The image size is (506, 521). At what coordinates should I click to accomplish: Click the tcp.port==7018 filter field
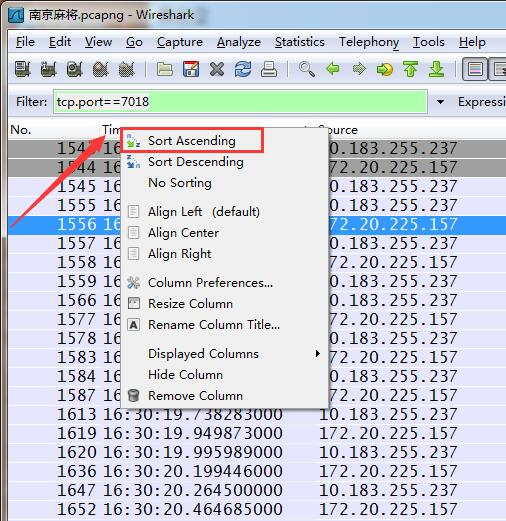240,101
